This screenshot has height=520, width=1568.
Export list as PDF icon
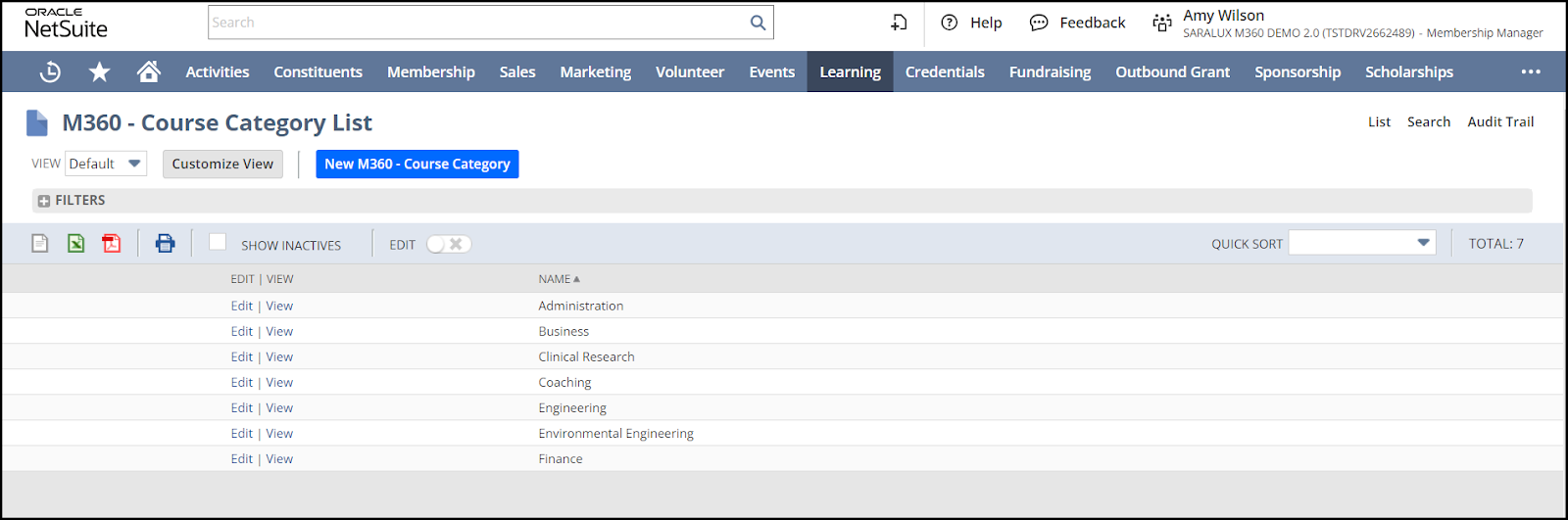[112, 244]
